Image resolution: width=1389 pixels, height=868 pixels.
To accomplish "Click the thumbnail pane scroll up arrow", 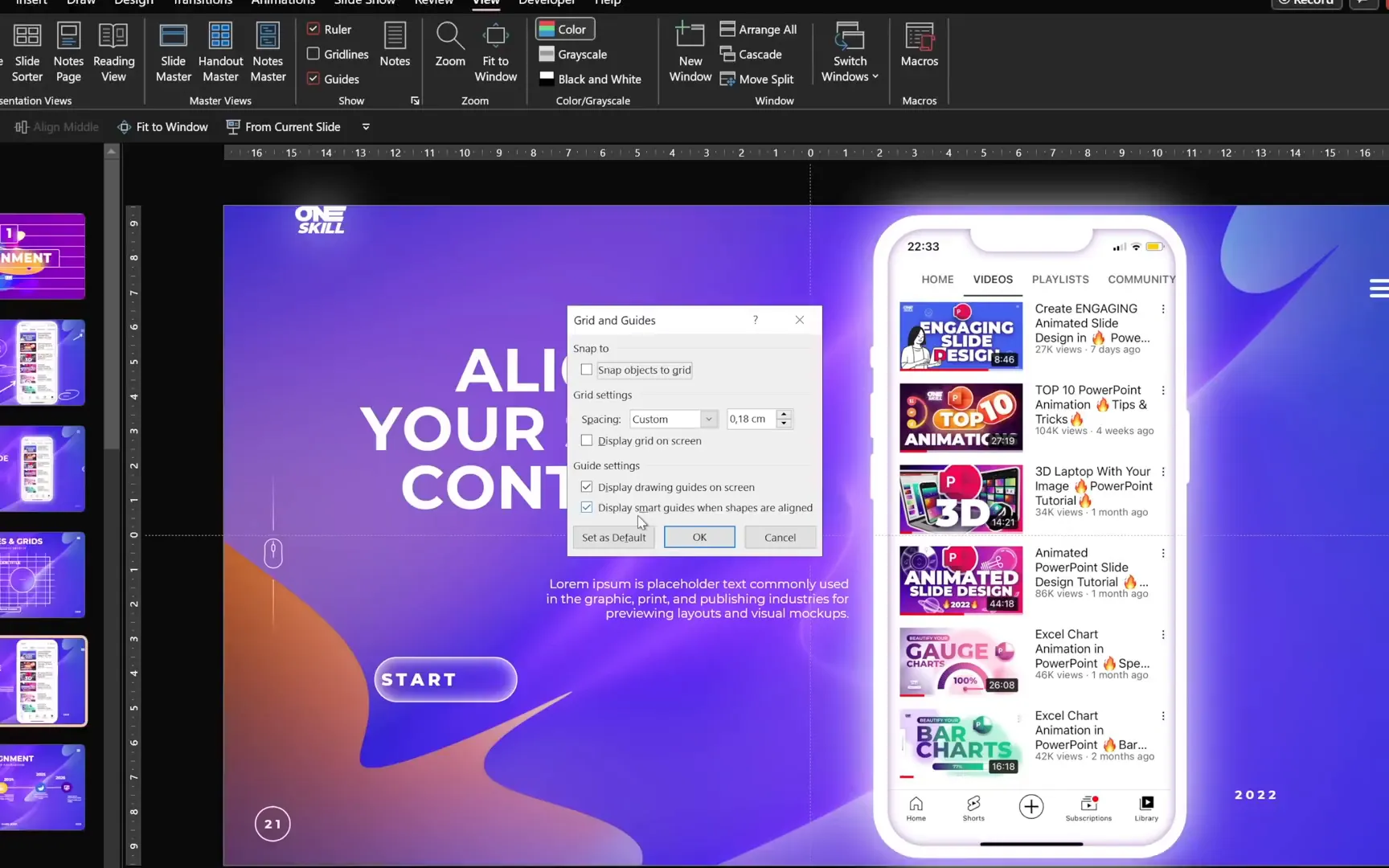I will tap(112, 152).
